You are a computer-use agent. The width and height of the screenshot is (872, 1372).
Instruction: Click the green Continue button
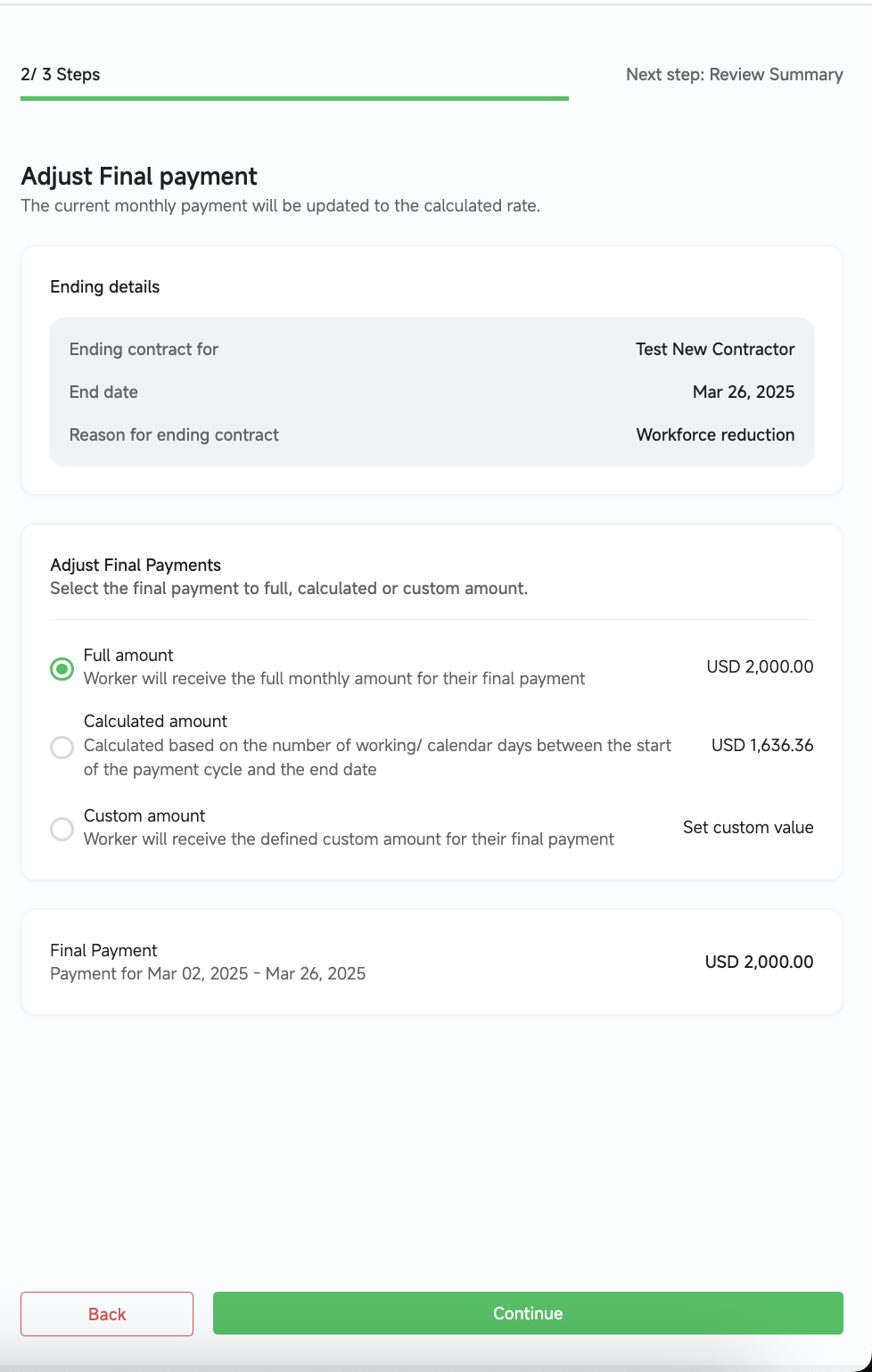point(528,1313)
